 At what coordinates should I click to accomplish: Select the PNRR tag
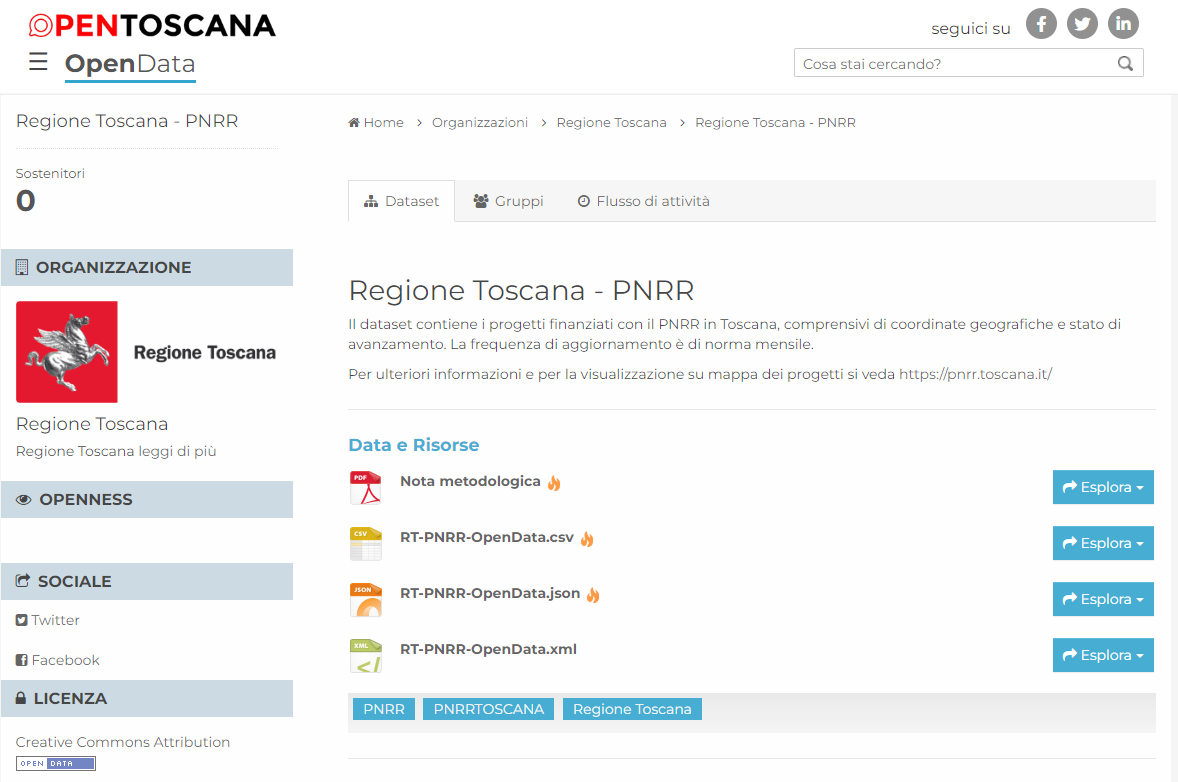384,709
